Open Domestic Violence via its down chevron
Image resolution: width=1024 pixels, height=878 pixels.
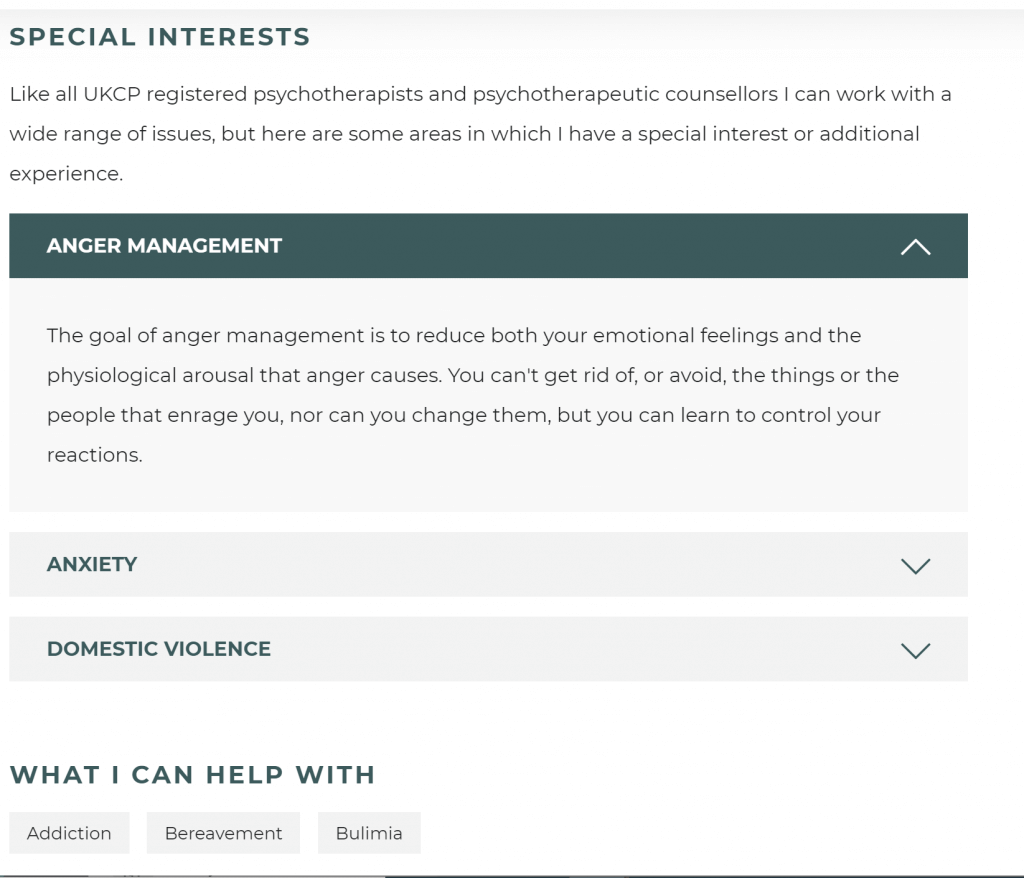pos(915,651)
